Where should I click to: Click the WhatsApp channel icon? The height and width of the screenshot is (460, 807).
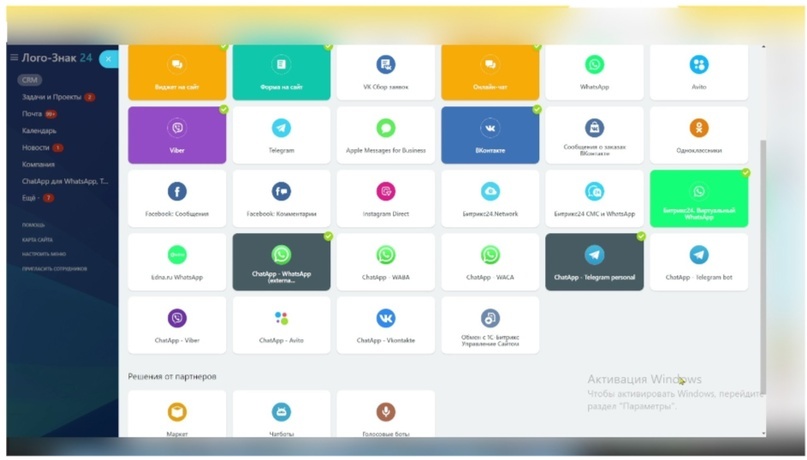coord(594,65)
